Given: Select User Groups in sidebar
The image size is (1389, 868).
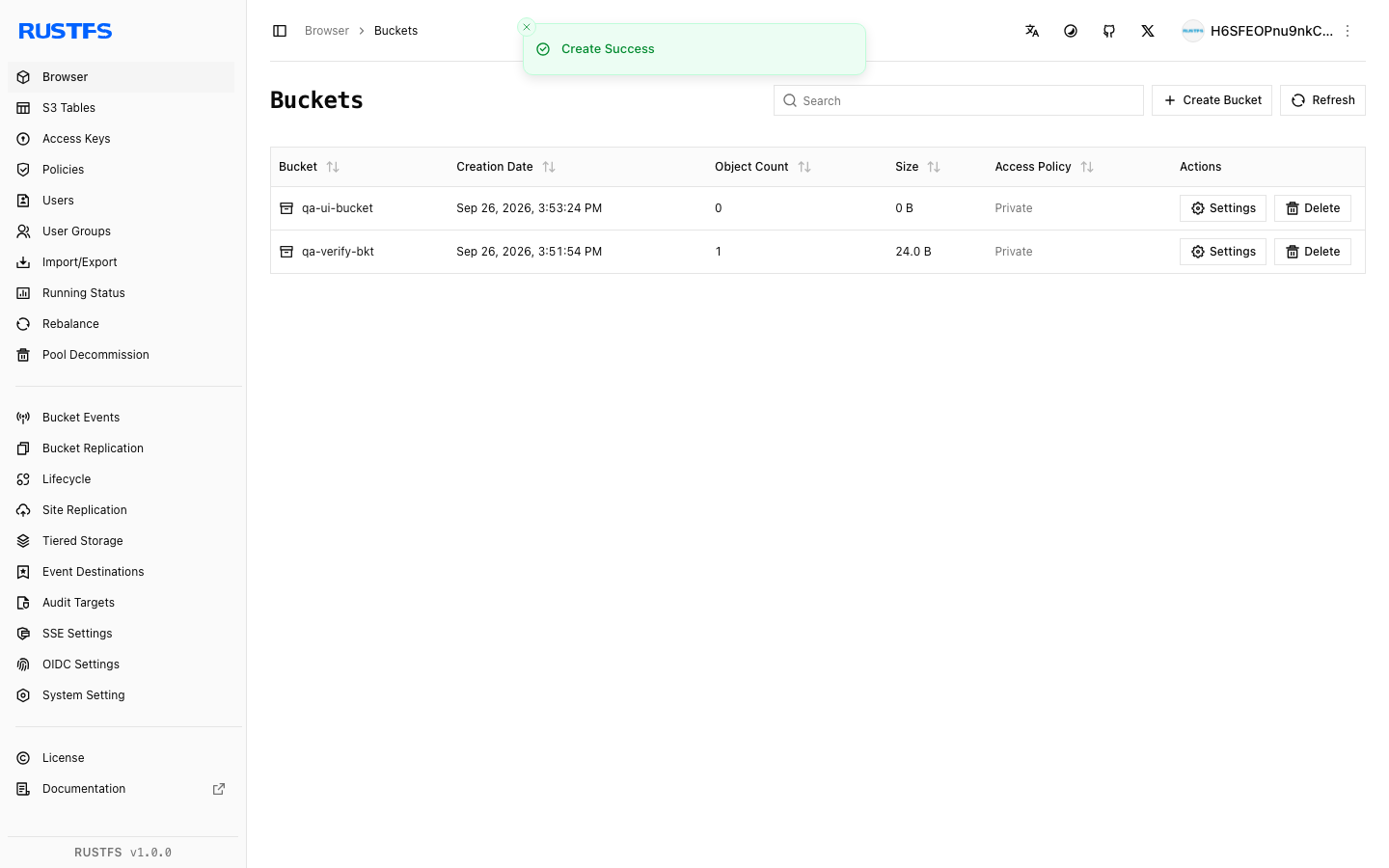Looking at the screenshot, I should 121,231.
